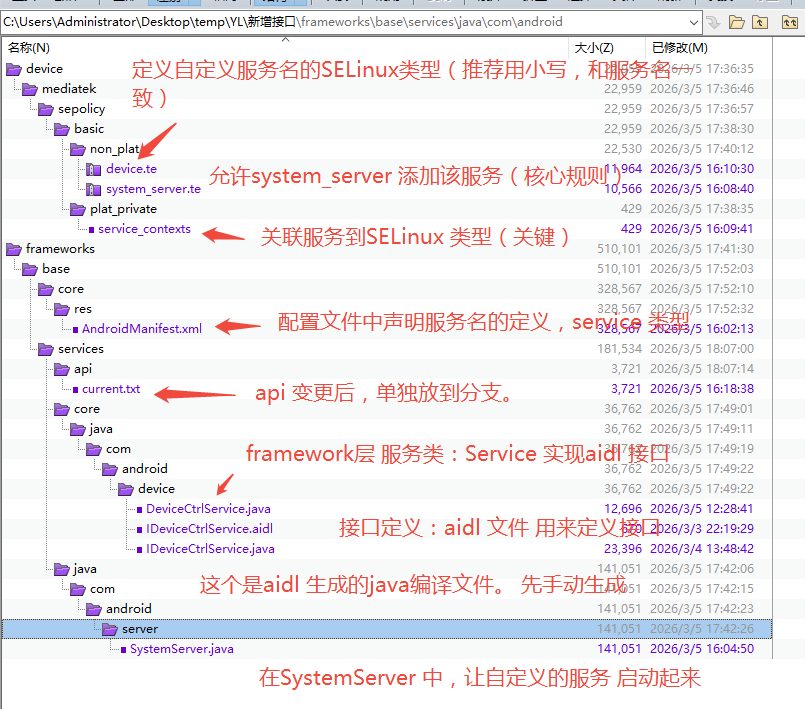
Task: Sort by the 名称(N) column header
Action: [29, 48]
